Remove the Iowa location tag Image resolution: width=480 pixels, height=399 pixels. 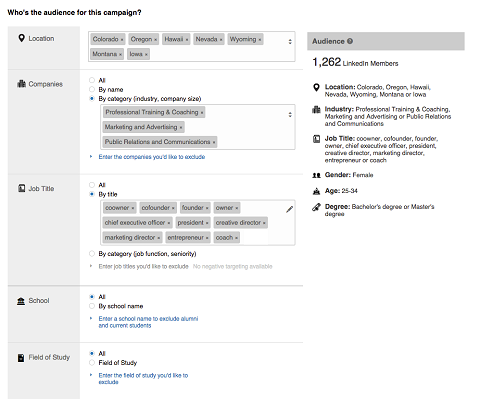pos(146,54)
